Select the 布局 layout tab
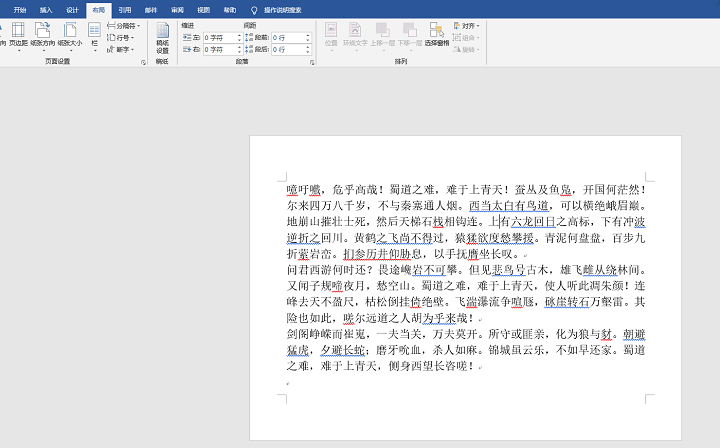This screenshot has width=720, height=448. [x=99, y=10]
